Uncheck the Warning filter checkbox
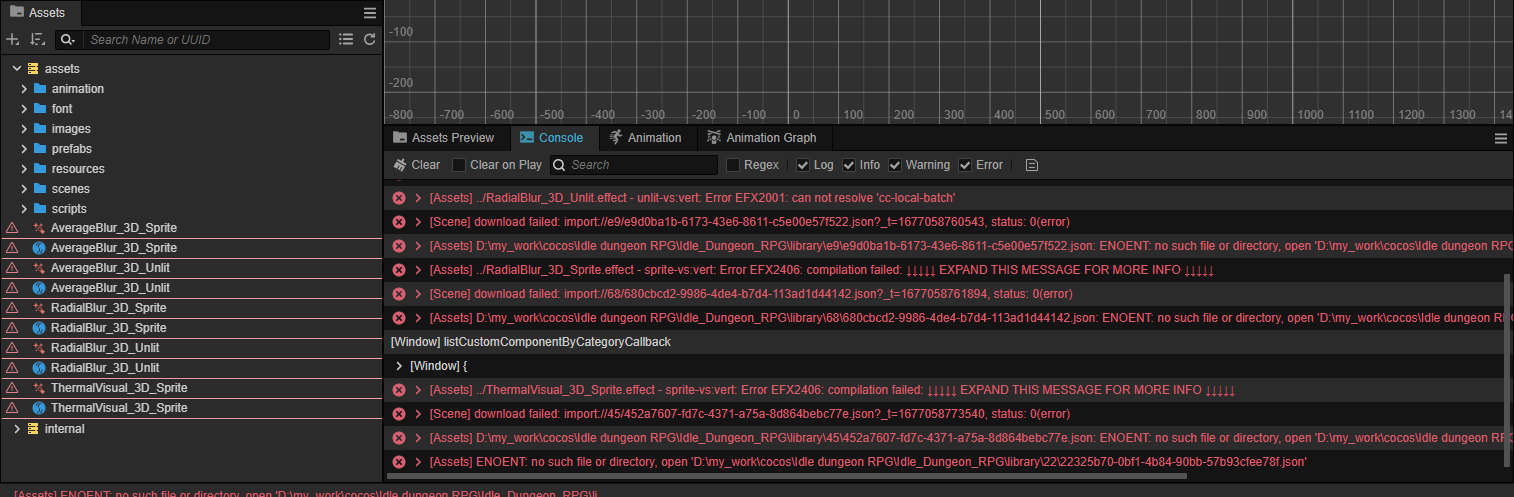 click(896, 165)
